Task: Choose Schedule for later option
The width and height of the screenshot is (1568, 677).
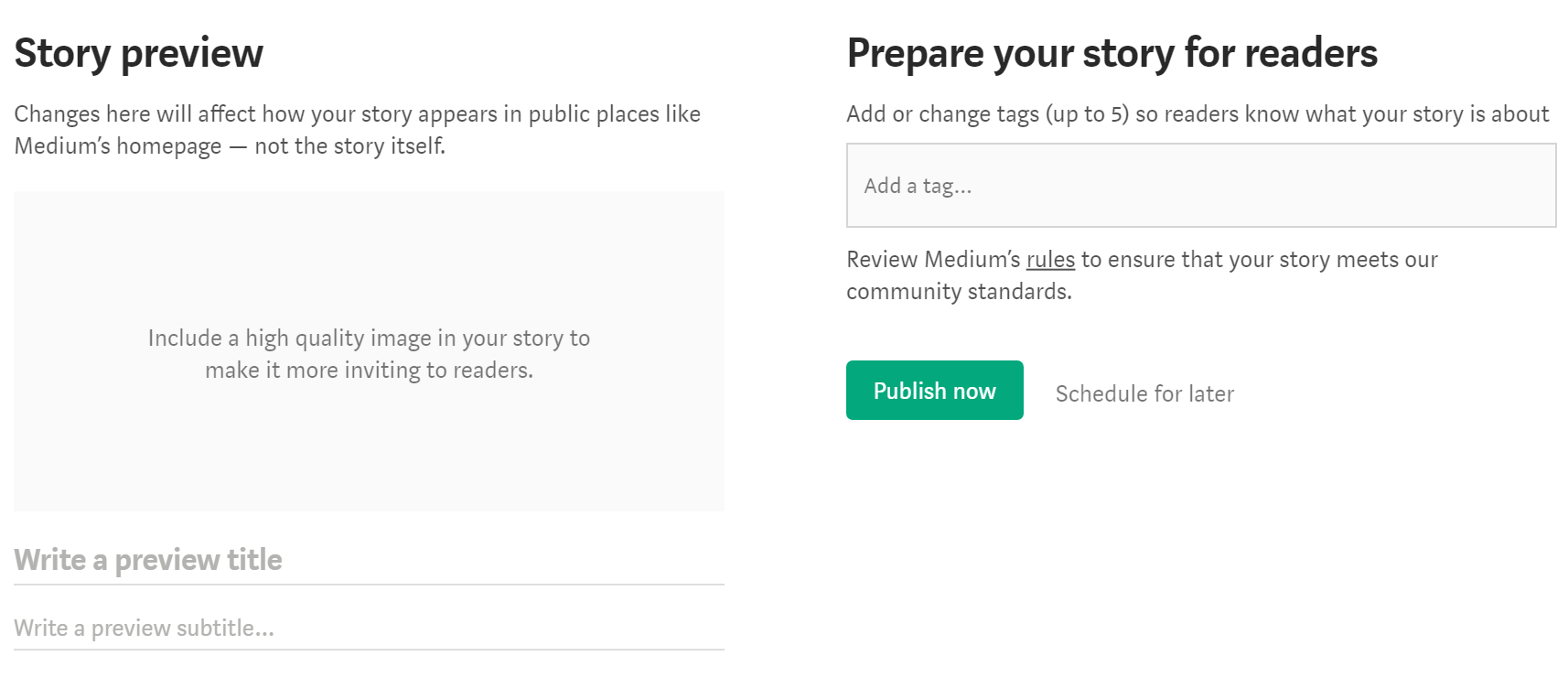Action: [1144, 394]
